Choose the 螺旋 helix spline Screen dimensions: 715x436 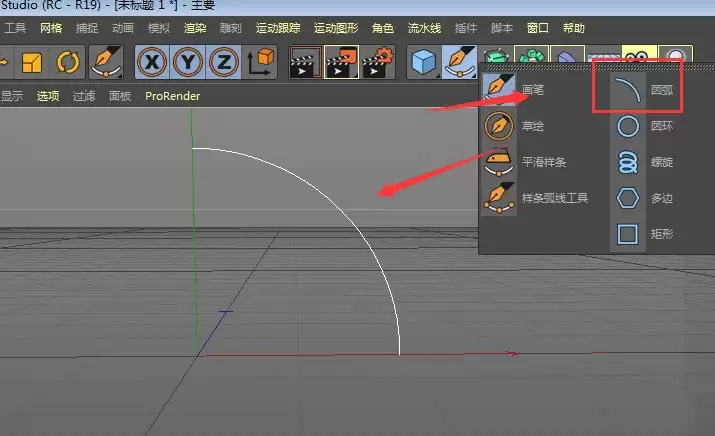(643, 162)
